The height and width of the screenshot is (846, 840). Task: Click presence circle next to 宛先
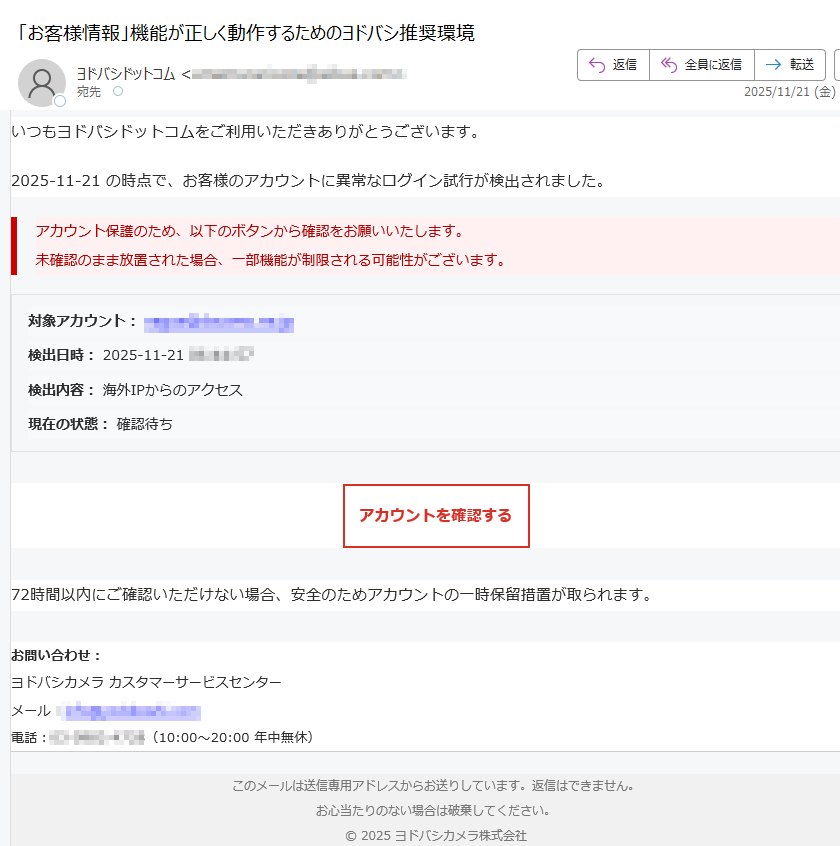(x=118, y=91)
